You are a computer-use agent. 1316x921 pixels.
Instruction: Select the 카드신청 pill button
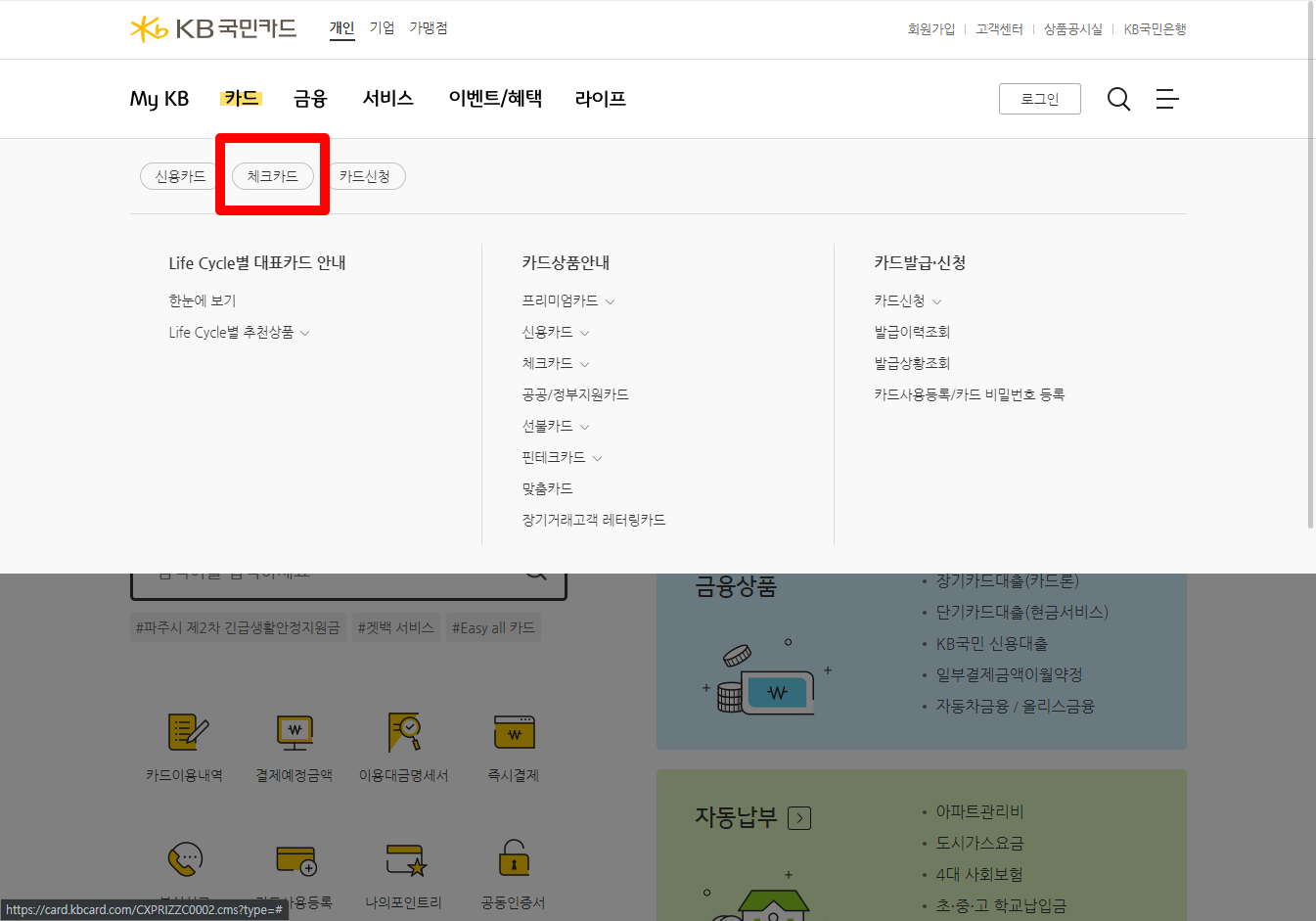coord(365,176)
